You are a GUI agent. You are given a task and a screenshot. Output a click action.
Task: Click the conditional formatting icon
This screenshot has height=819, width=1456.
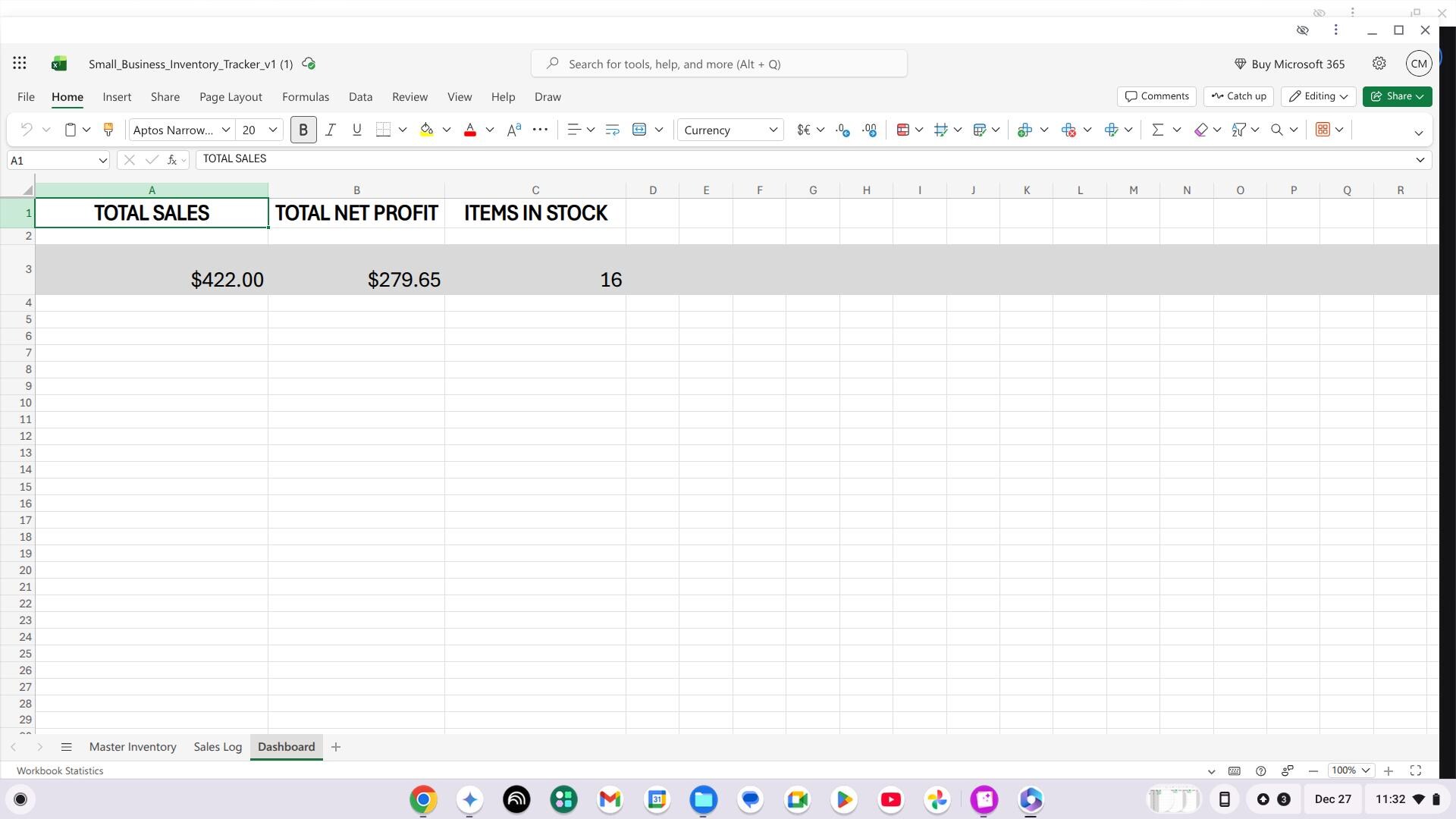902,130
